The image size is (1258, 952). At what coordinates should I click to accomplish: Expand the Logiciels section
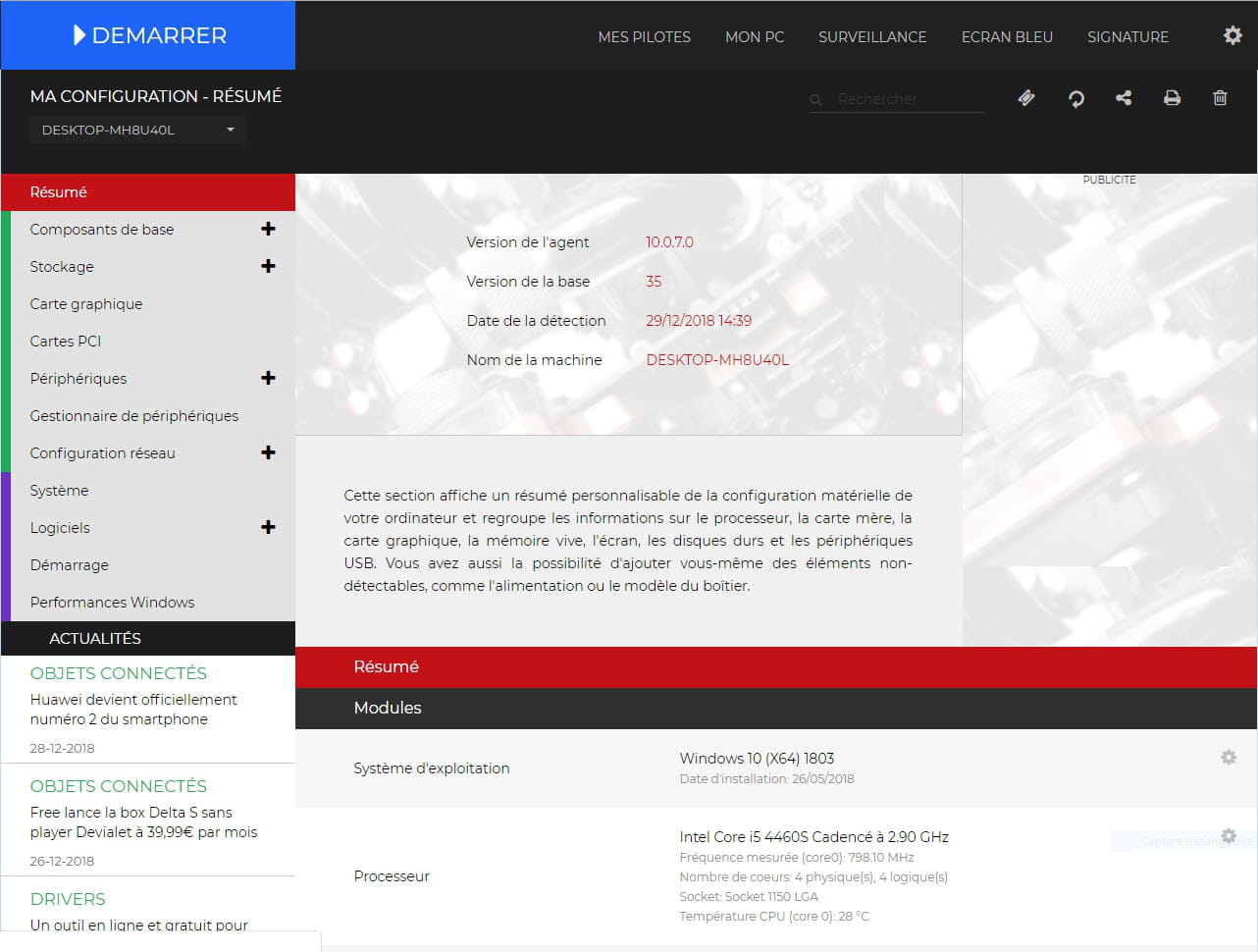click(x=268, y=527)
